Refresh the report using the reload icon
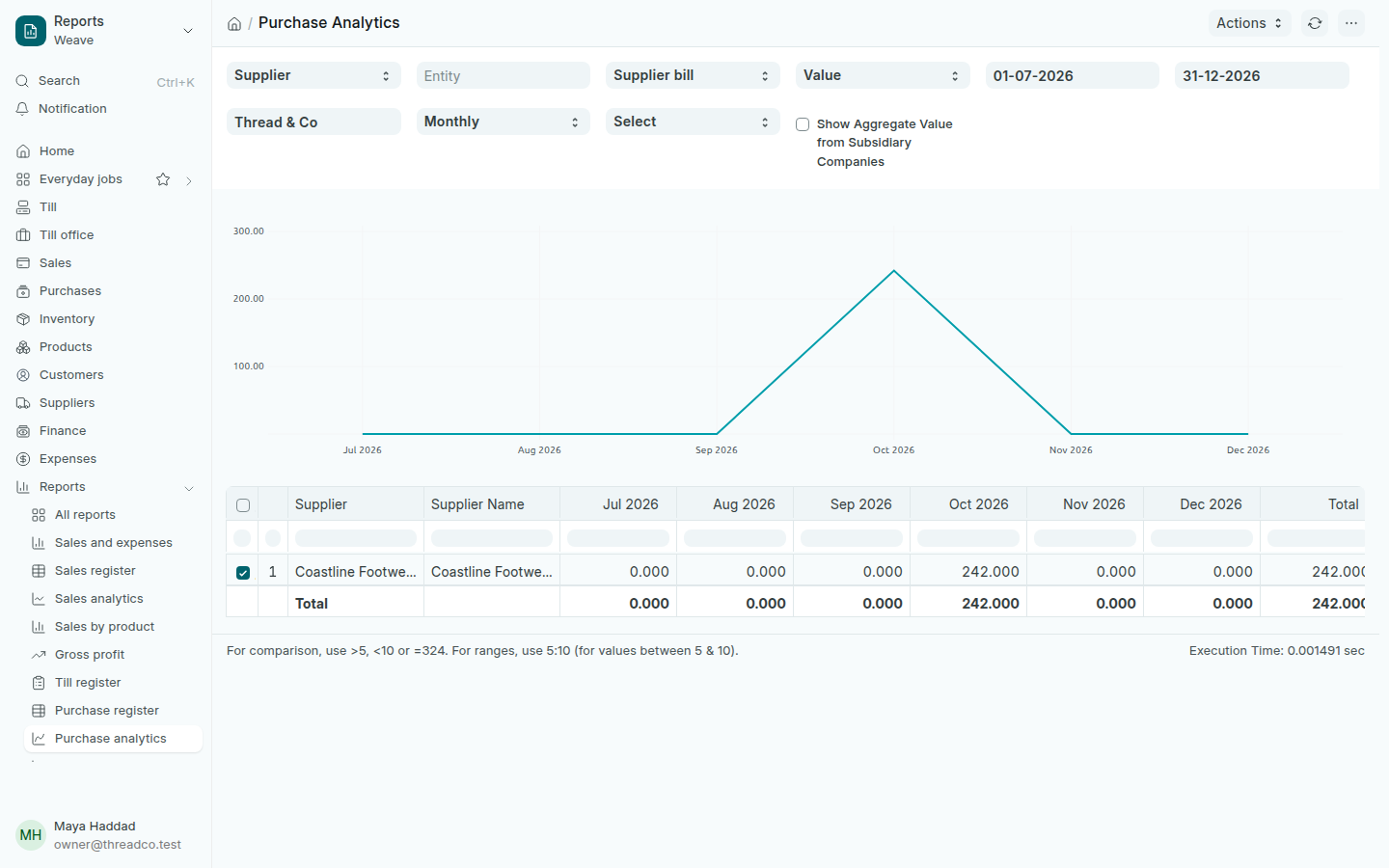This screenshot has width=1389, height=868. [x=1315, y=23]
